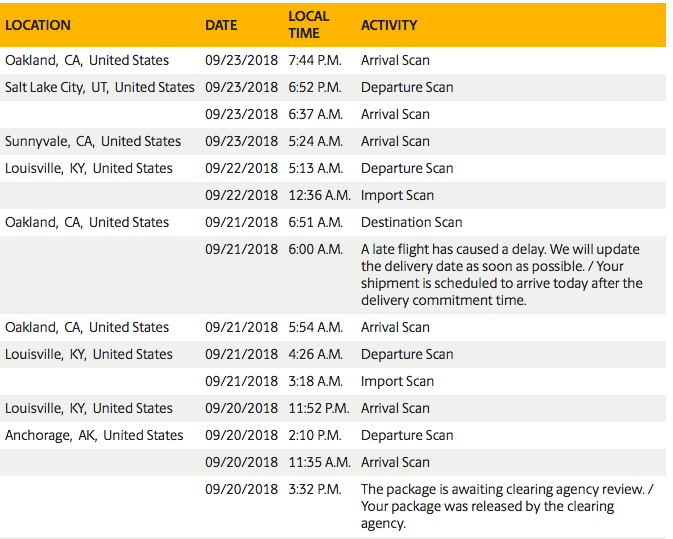This screenshot has height=539, width=673.
Task: Click the 6:52 P.M. time cell
Action: (315, 88)
